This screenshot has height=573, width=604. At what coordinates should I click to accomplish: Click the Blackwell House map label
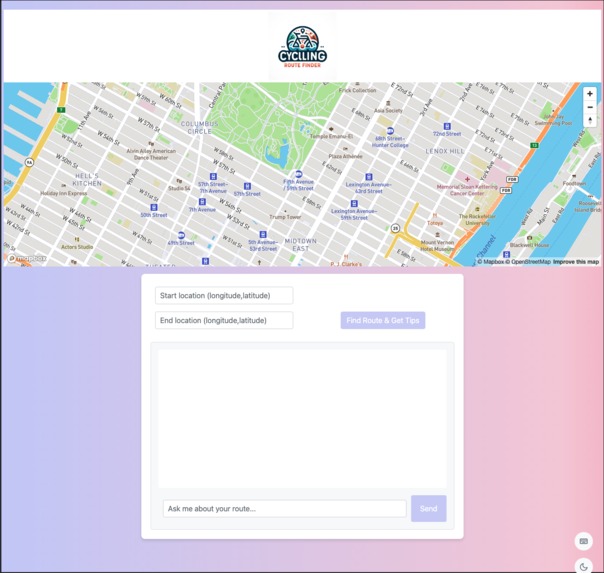(529, 245)
